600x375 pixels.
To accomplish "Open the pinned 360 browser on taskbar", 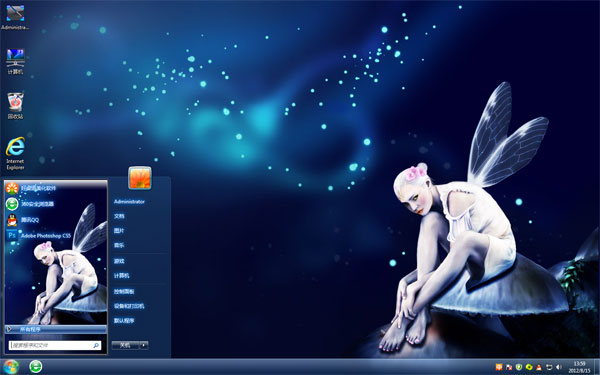I will click(36, 367).
